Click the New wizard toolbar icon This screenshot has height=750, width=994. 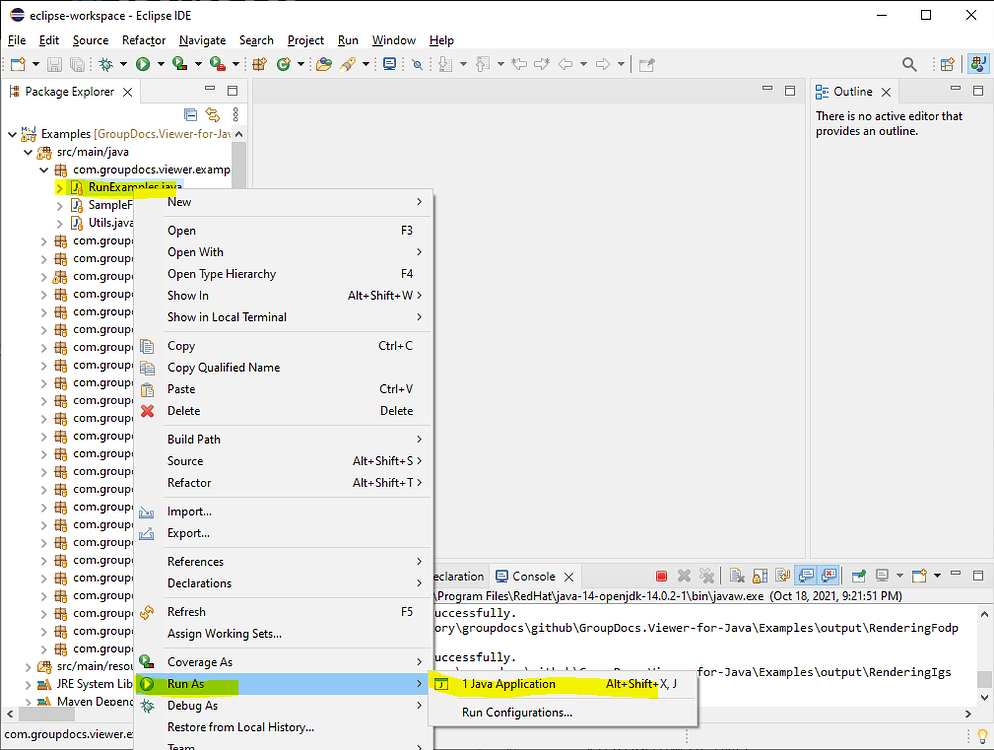18,64
